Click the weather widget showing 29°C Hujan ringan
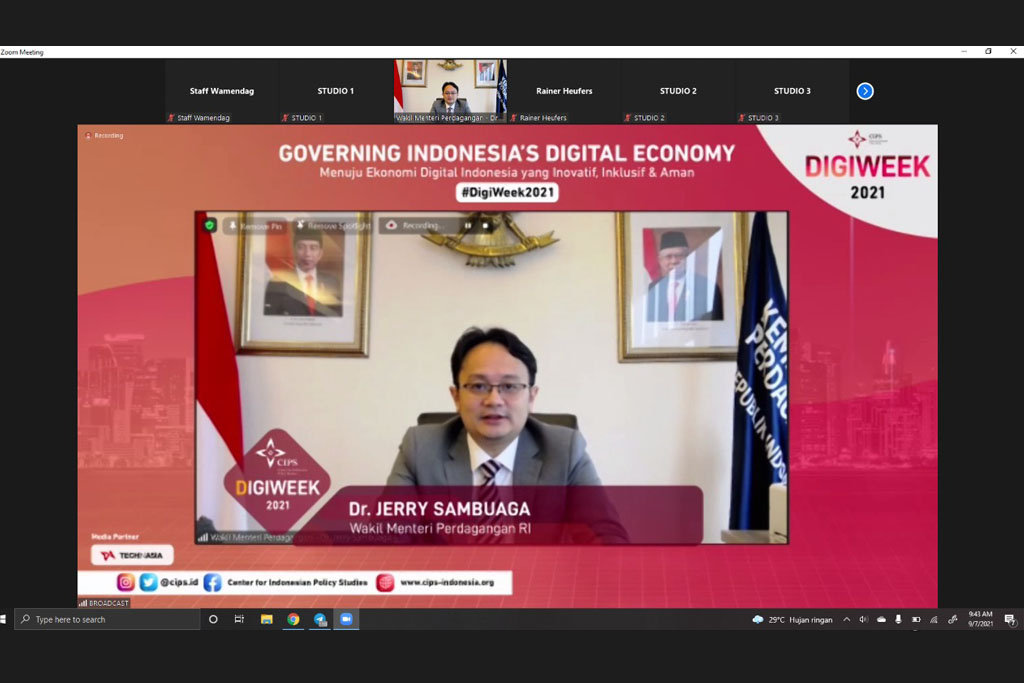 click(x=792, y=620)
